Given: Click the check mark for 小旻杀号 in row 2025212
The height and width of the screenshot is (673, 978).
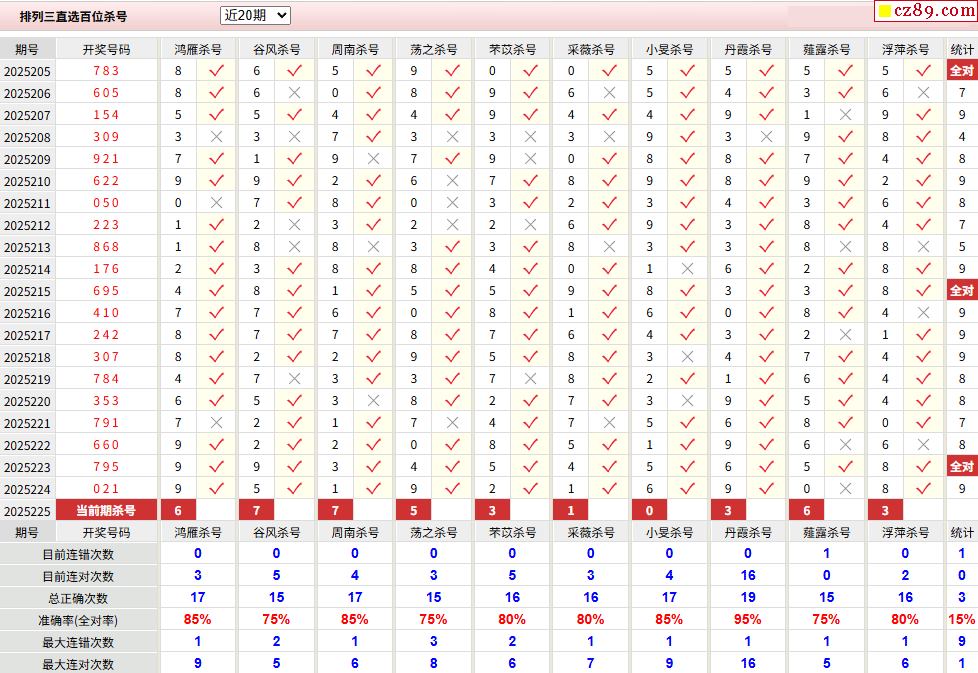Looking at the screenshot, I should [687, 225].
